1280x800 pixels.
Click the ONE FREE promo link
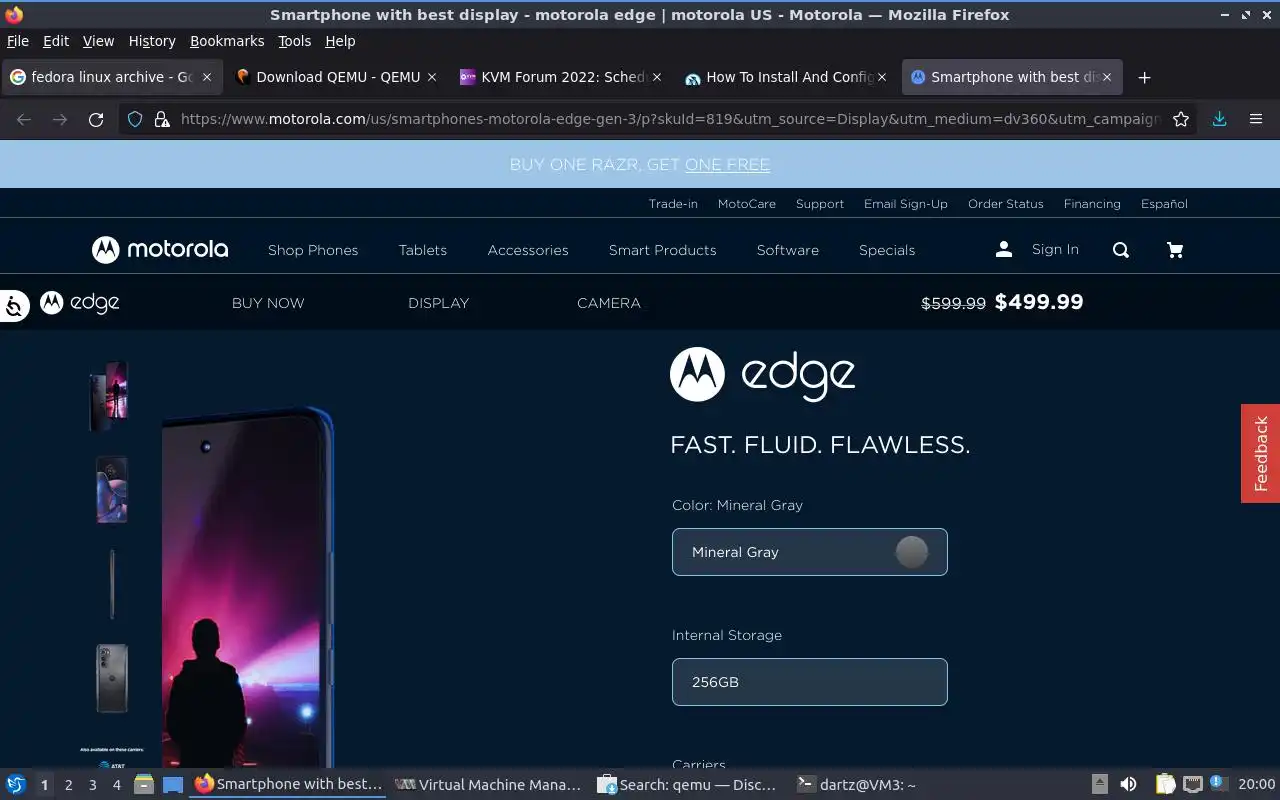(x=727, y=164)
